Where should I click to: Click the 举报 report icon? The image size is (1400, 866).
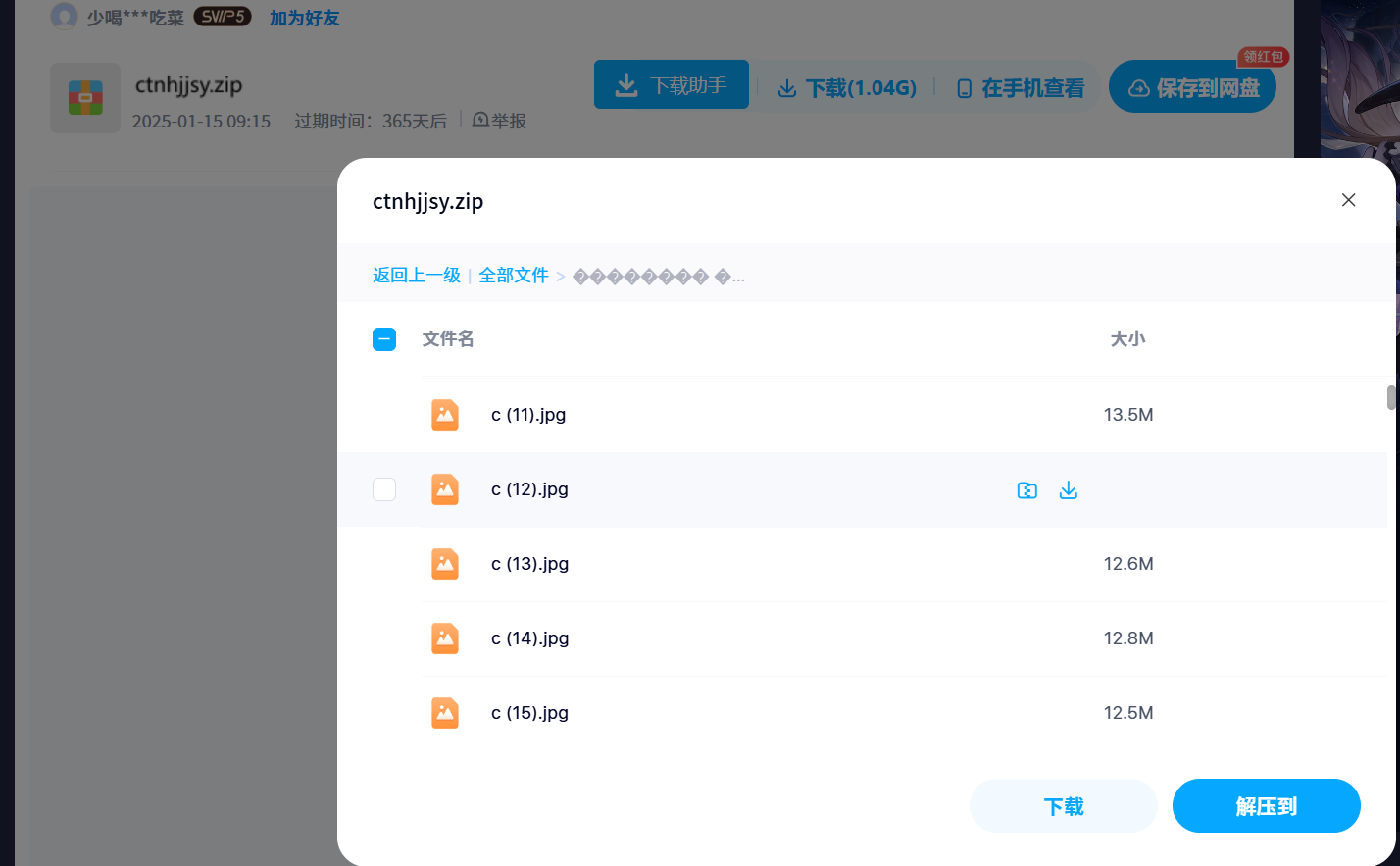click(x=480, y=120)
